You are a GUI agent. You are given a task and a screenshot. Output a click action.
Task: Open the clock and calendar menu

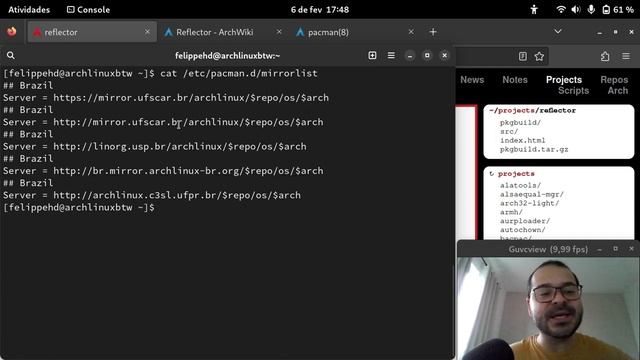(320, 9)
